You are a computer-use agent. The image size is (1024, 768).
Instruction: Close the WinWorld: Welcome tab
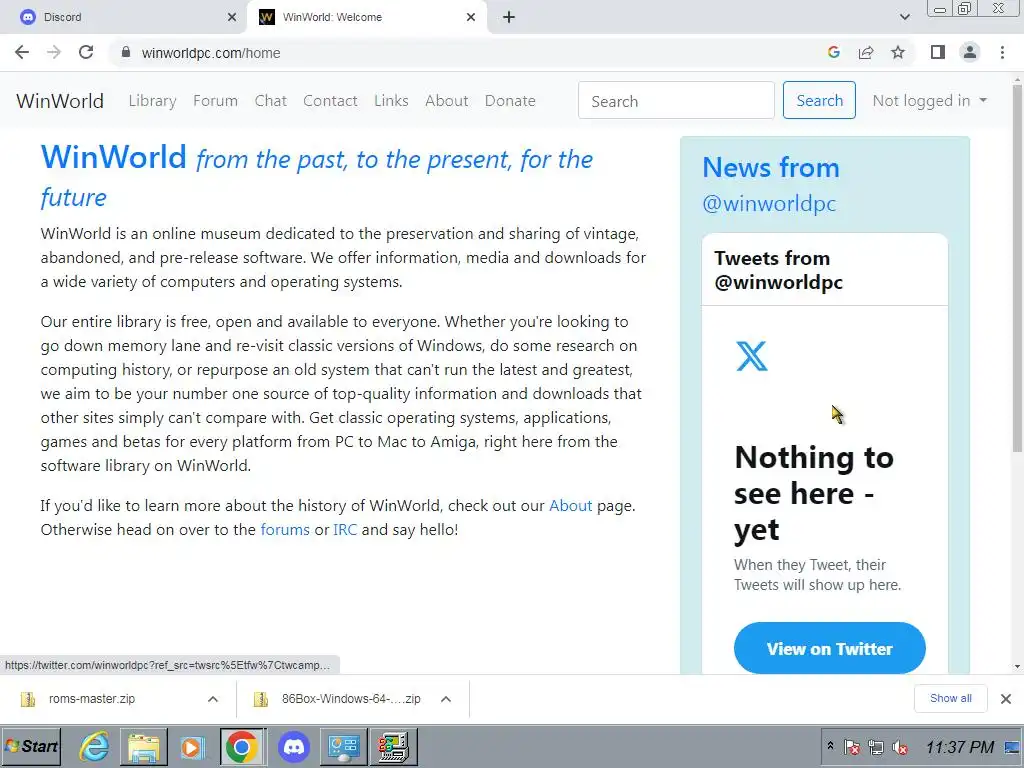pos(471,17)
